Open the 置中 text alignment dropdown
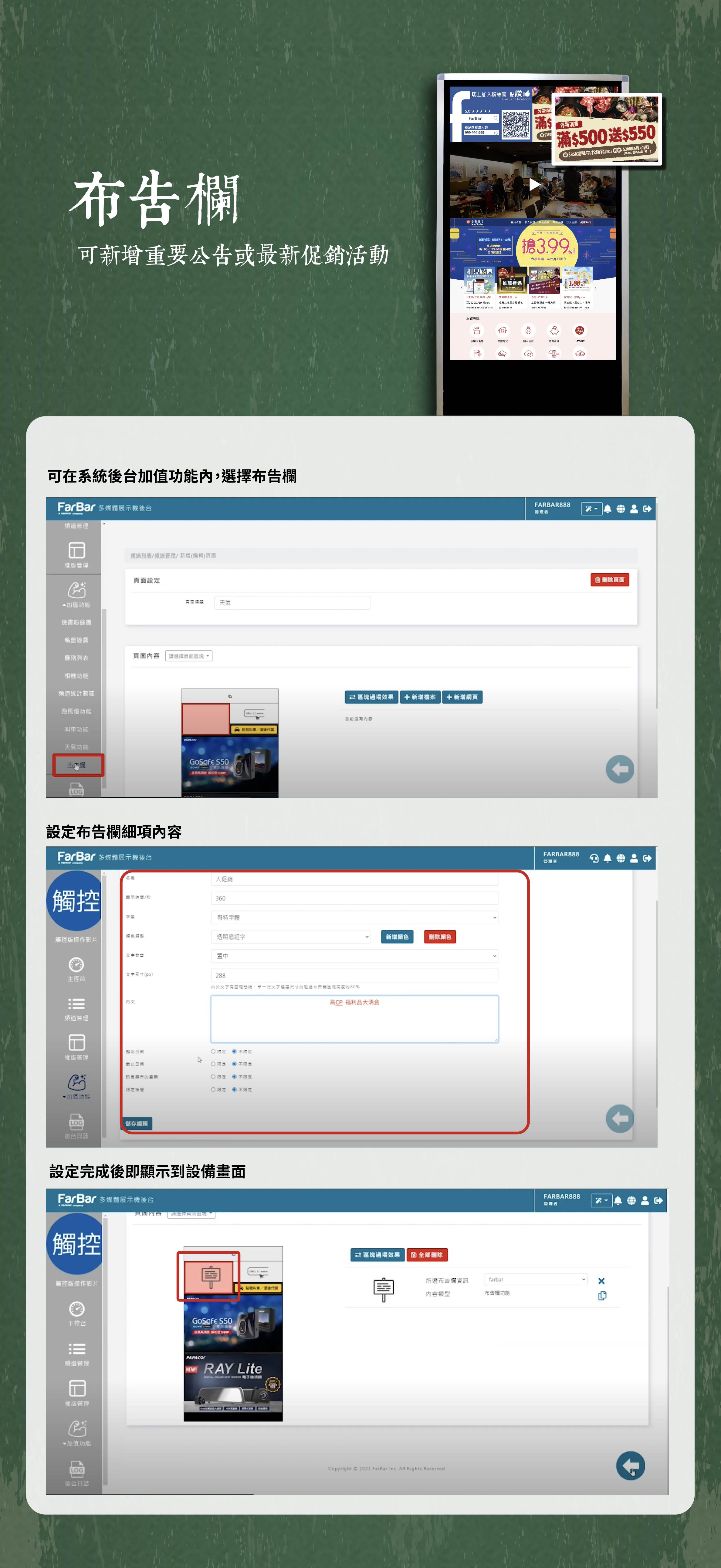Viewport: 721px width, 1568px height. pos(354,956)
